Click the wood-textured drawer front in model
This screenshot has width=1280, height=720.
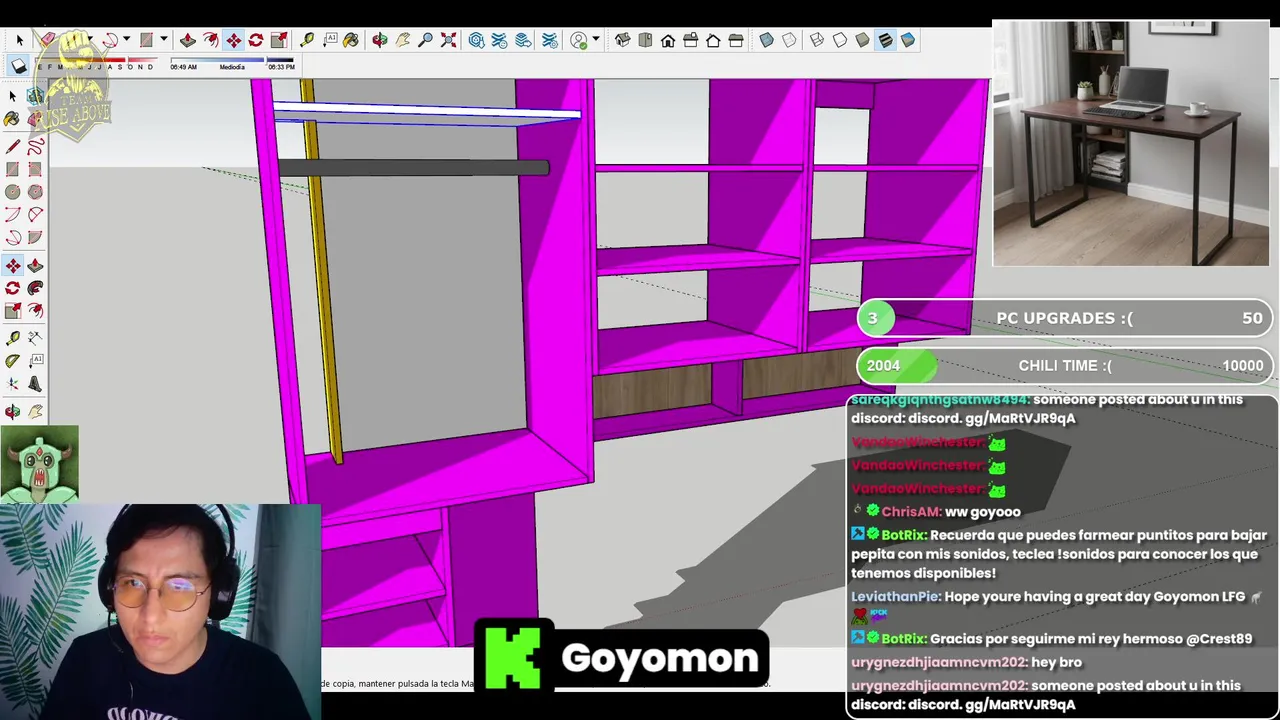tap(651, 390)
